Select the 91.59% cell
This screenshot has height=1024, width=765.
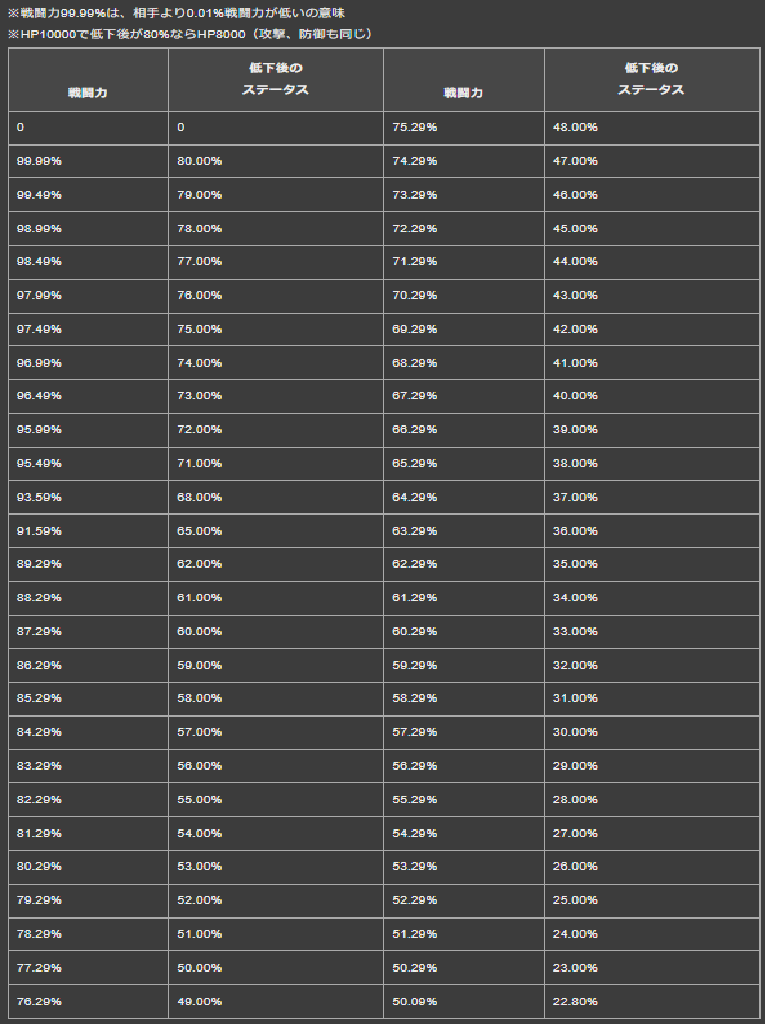40,531
